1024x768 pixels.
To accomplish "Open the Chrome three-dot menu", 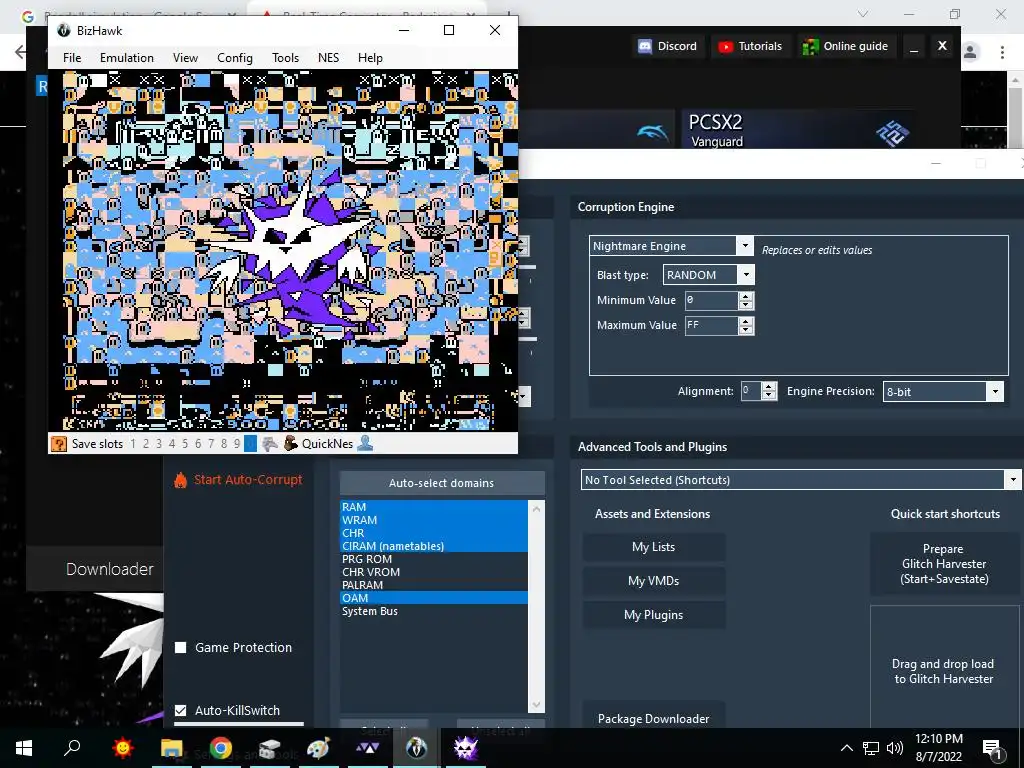I will 1002,52.
